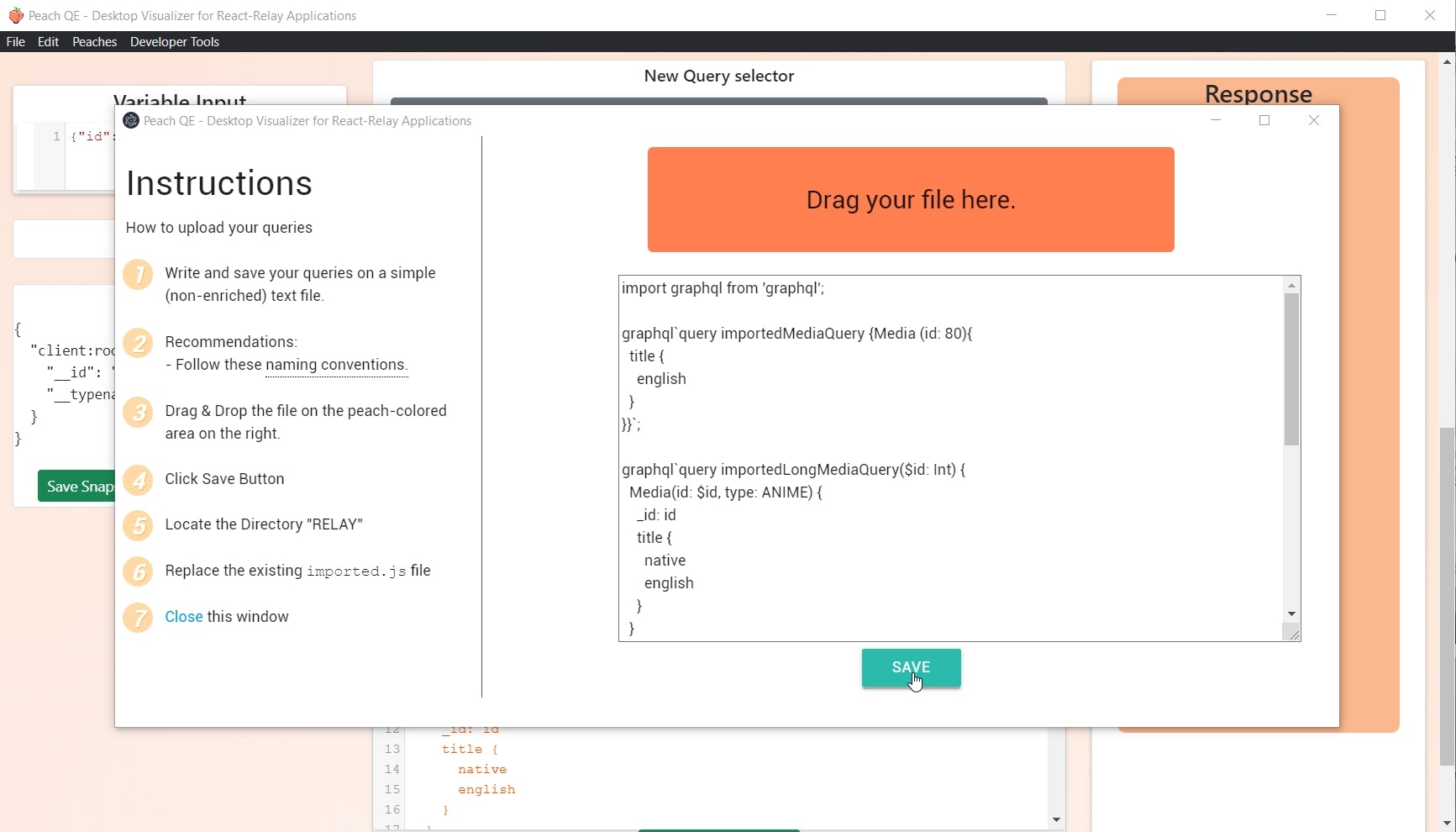
Task: Minimize the Instructions popup window
Action: click(1216, 120)
